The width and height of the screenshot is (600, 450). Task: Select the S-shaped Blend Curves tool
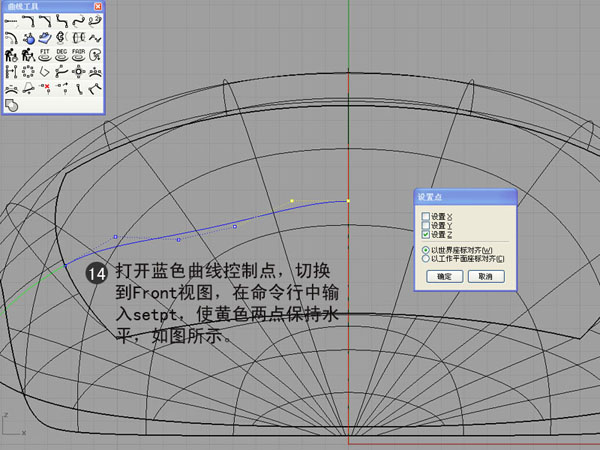click(x=62, y=21)
